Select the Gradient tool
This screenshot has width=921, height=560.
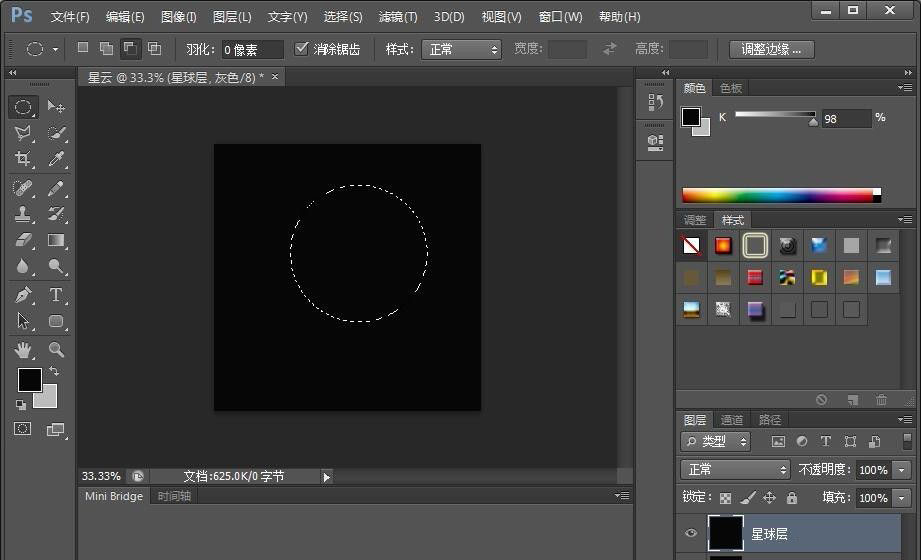[56, 240]
